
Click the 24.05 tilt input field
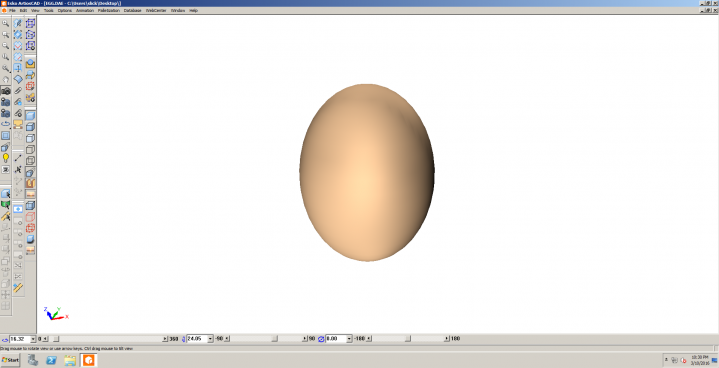197,339
